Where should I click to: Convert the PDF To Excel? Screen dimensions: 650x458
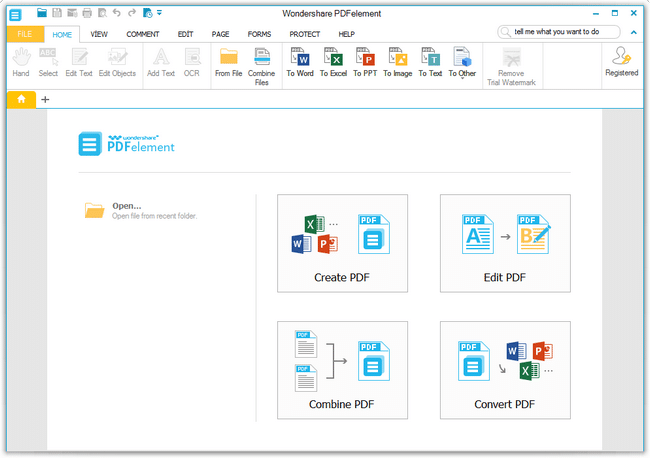(x=333, y=62)
